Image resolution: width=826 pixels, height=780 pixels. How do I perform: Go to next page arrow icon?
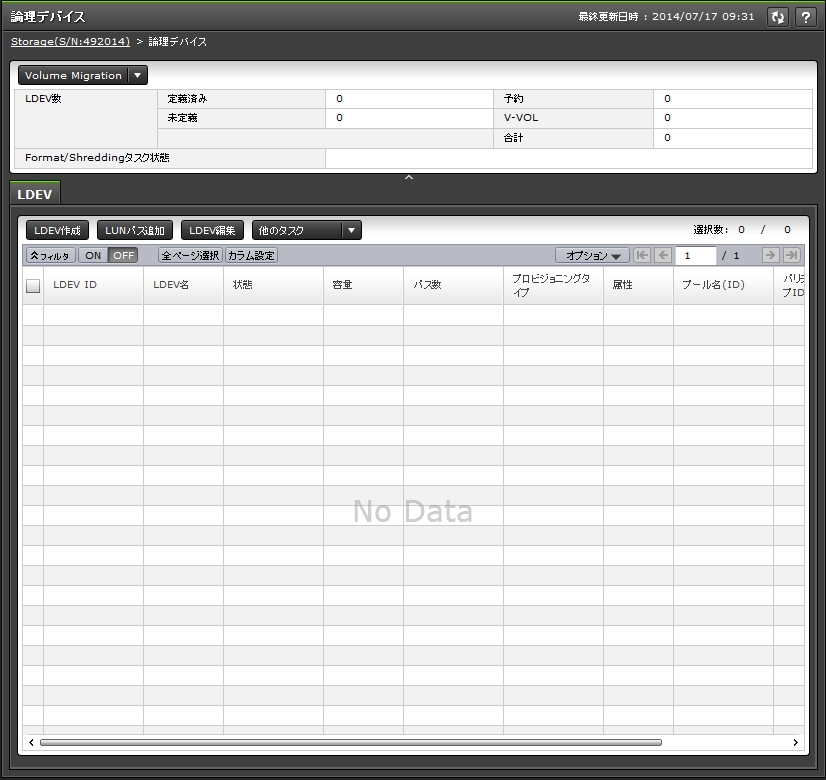pos(770,255)
